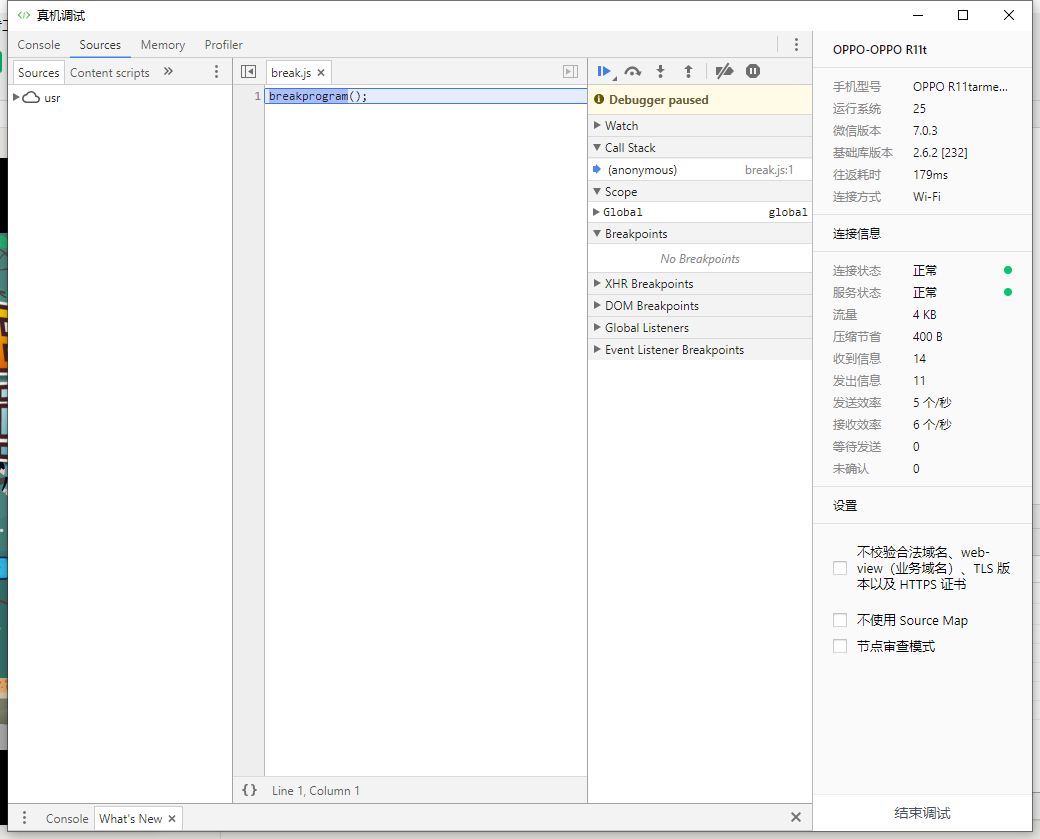The width and height of the screenshot is (1040, 839).
Task: Close the bottom drawer
Action: point(796,817)
